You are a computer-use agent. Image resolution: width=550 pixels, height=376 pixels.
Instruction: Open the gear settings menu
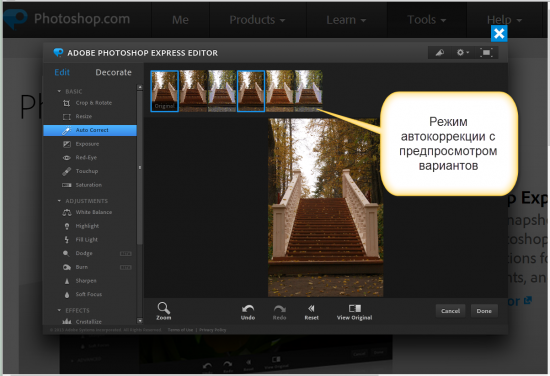462,53
